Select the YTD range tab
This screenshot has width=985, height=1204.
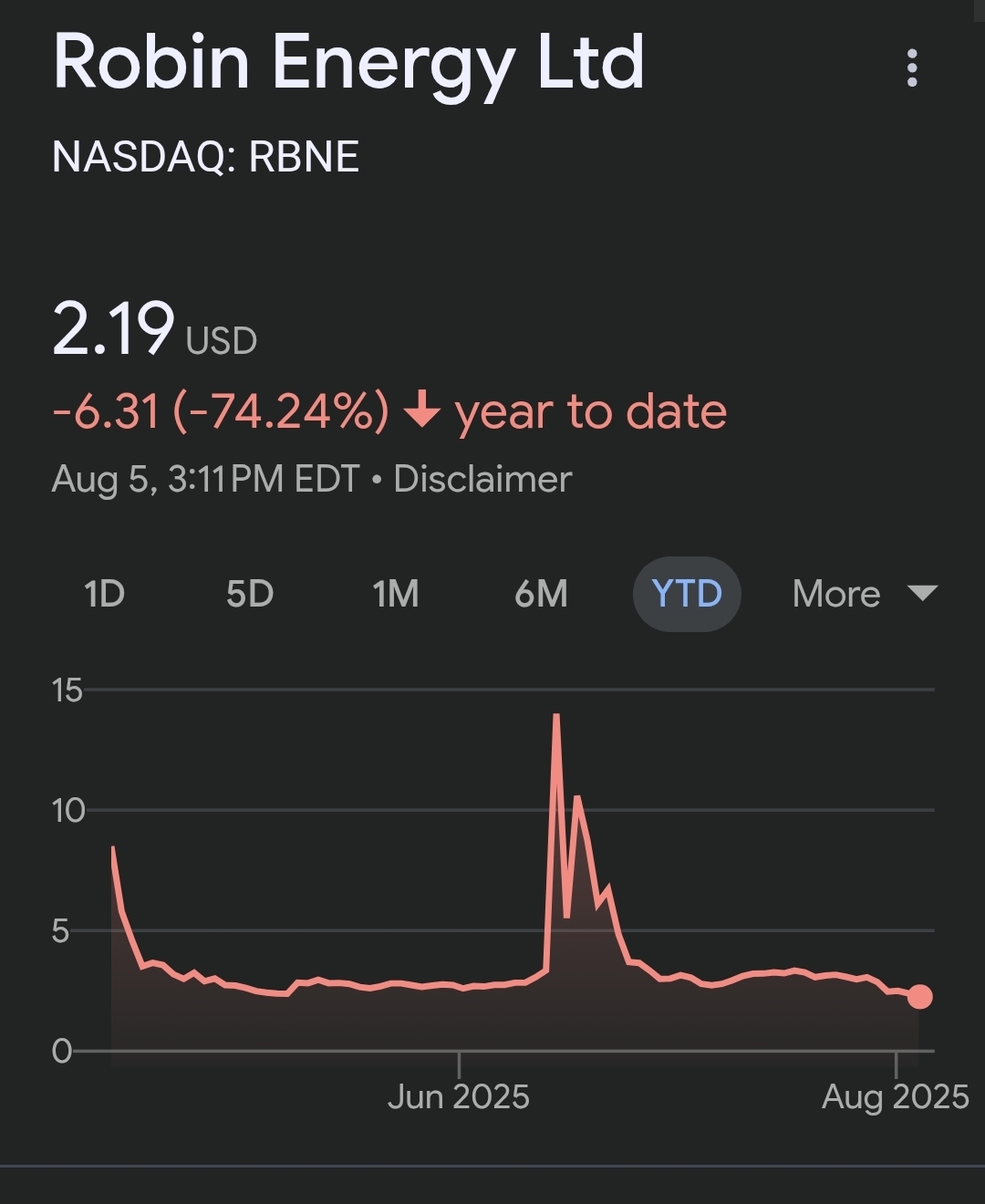[687, 594]
